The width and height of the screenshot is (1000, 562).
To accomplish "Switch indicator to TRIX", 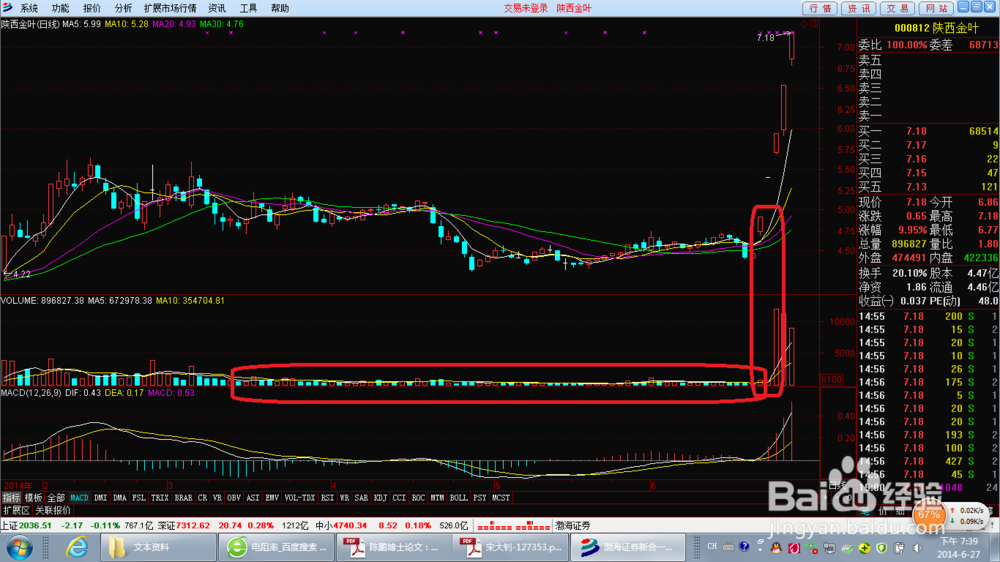I will (159, 498).
